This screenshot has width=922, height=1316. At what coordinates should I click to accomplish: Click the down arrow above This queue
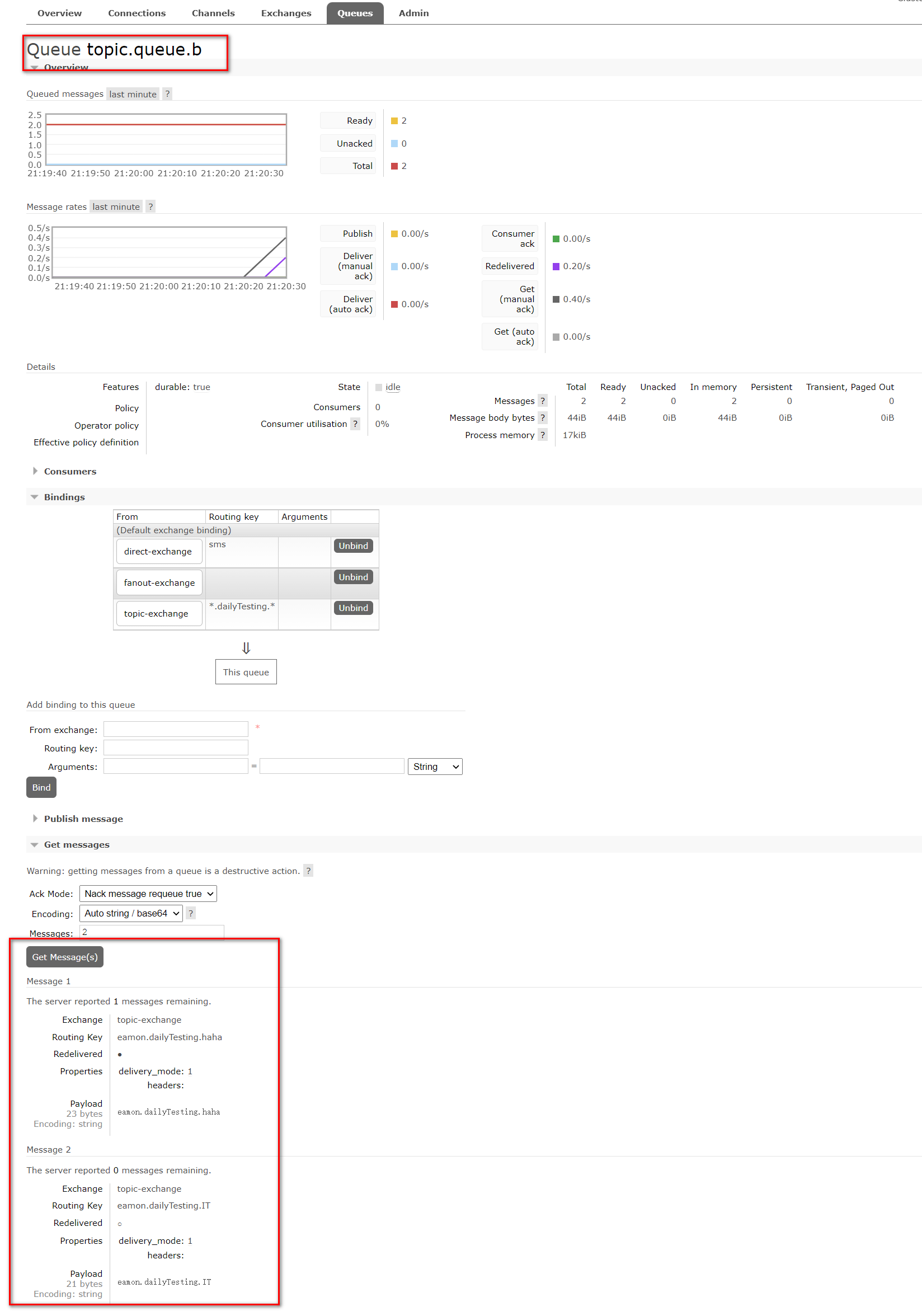(x=246, y=648)
